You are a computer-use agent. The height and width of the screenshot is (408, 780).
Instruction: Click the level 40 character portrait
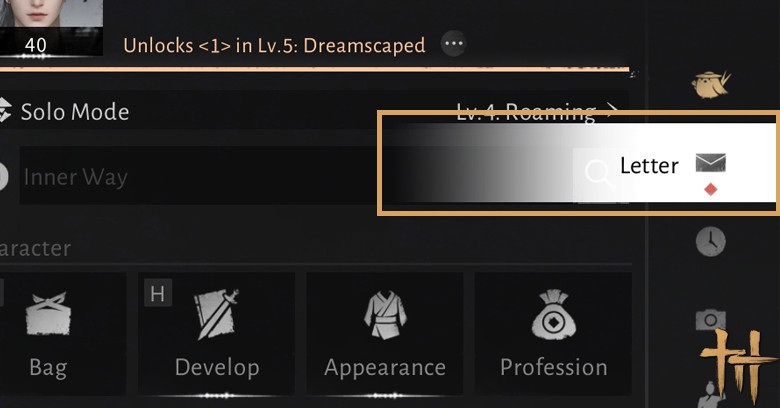coord(51,27)
